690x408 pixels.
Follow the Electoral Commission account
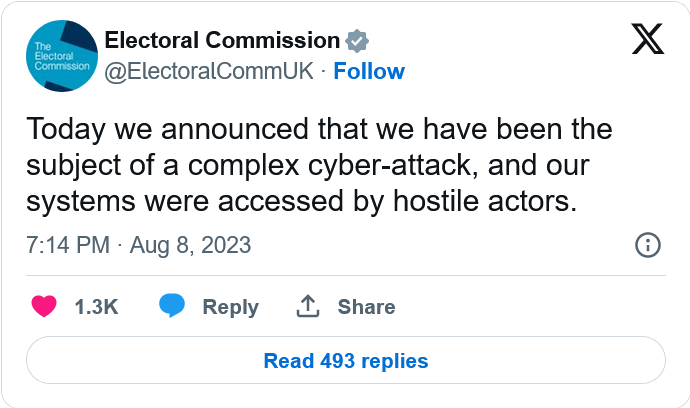[369, 71]
